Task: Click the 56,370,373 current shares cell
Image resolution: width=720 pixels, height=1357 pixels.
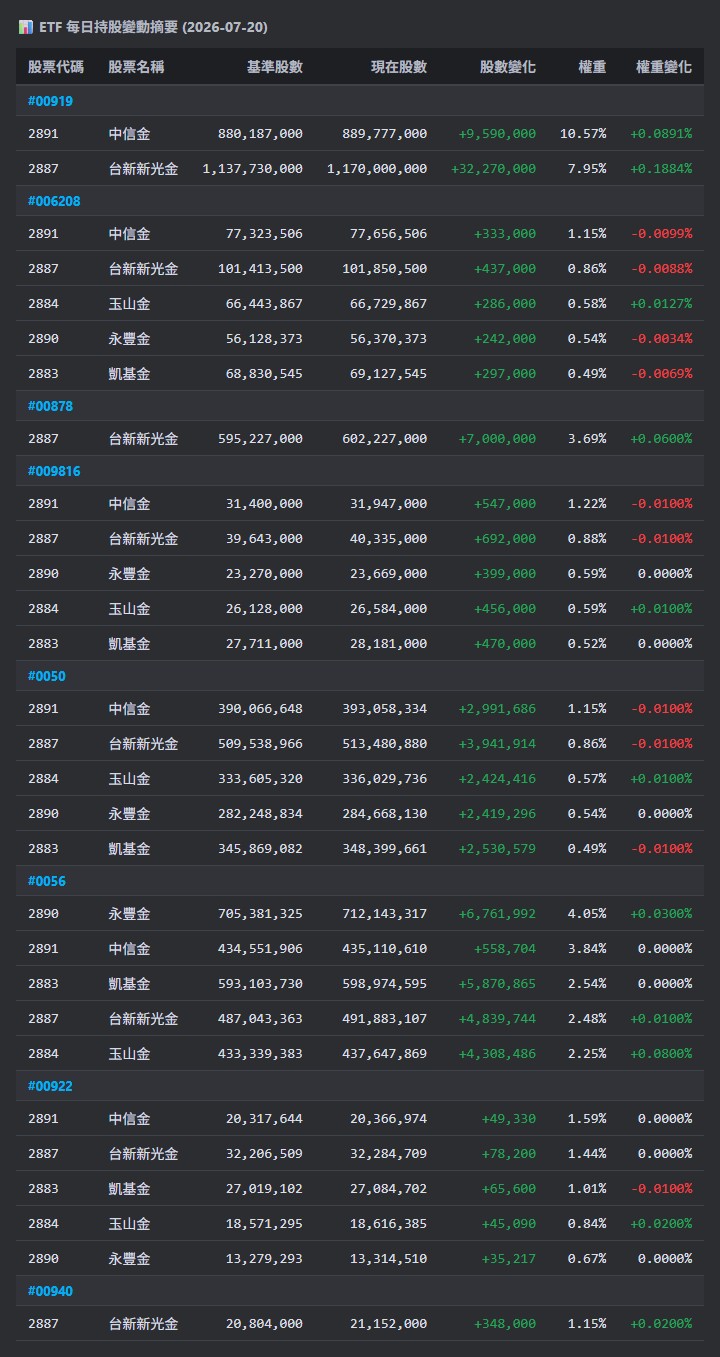Action: click(x=388, y=338)
